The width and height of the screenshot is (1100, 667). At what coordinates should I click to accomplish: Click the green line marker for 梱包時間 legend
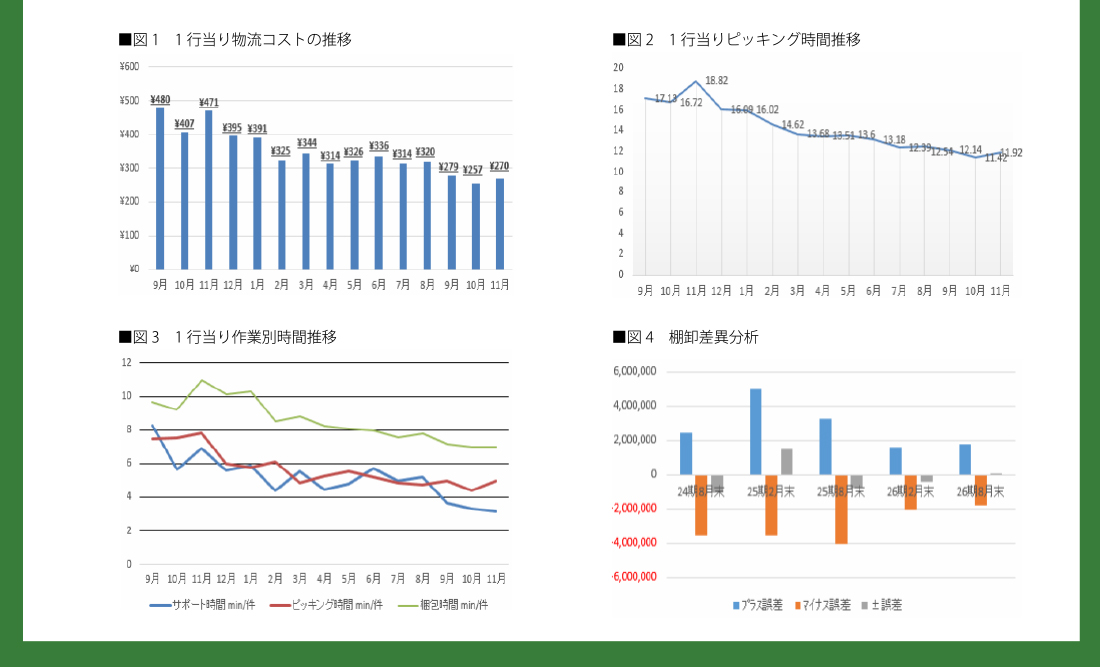(408, 605)
